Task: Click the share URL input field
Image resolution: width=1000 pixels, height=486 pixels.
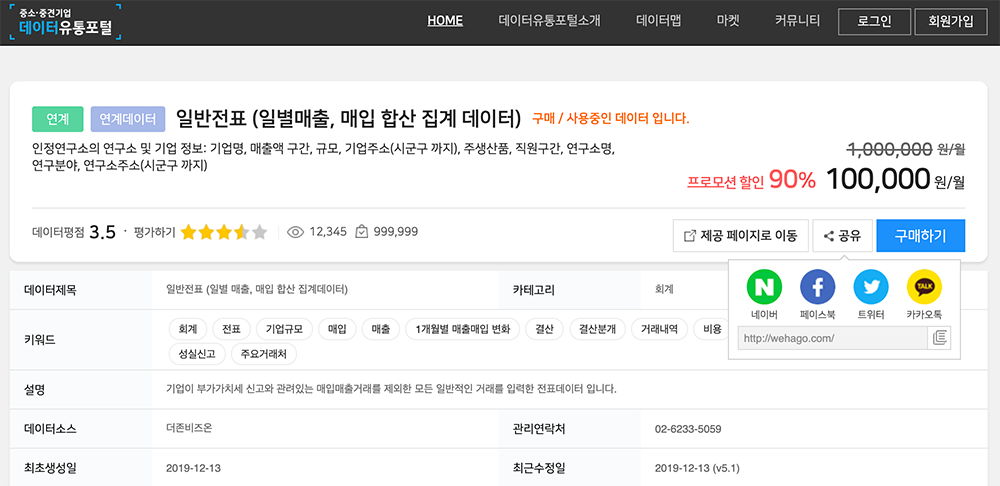Action: point(832,339)
